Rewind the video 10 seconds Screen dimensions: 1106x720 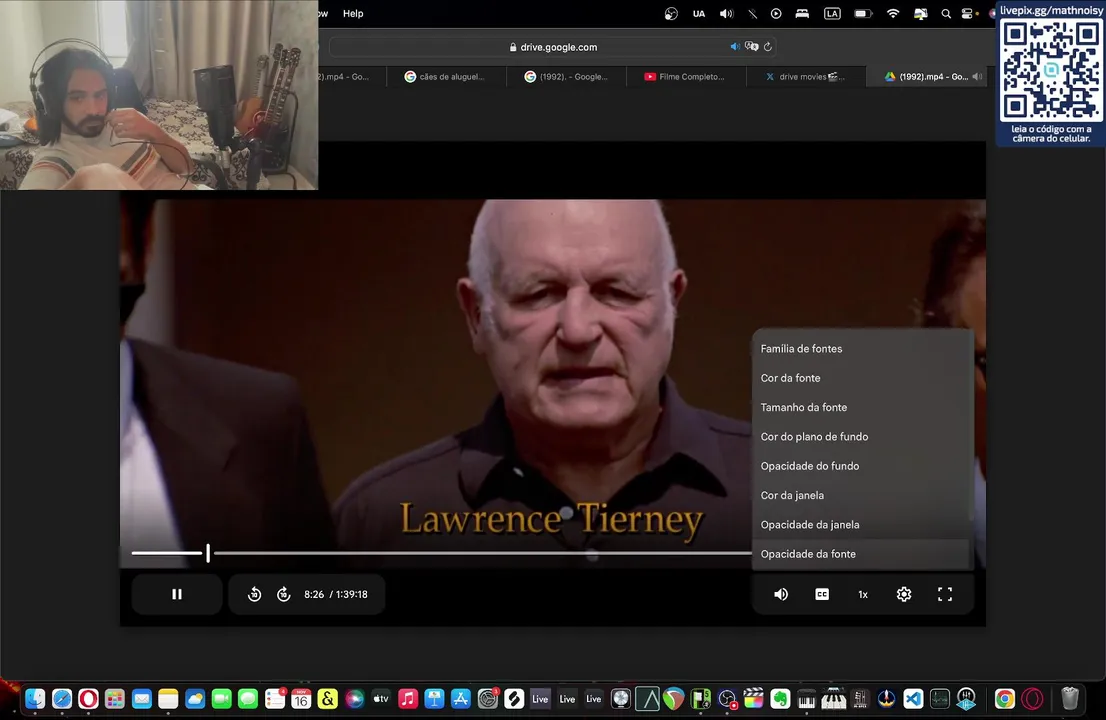point(255,594)
